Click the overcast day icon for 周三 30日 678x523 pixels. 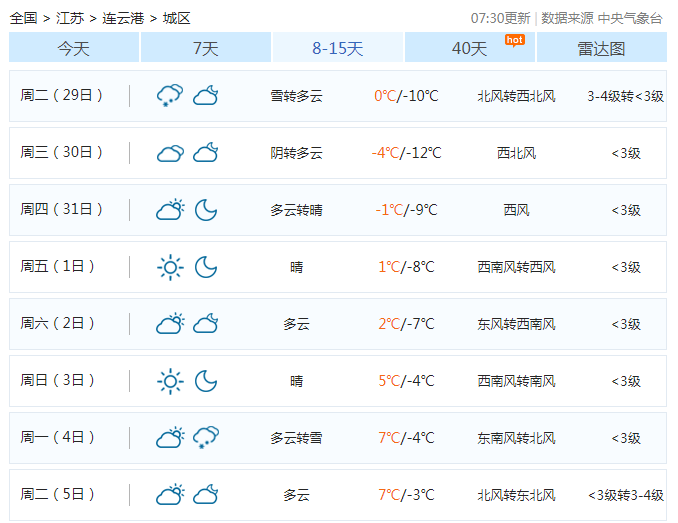point(170,153)
